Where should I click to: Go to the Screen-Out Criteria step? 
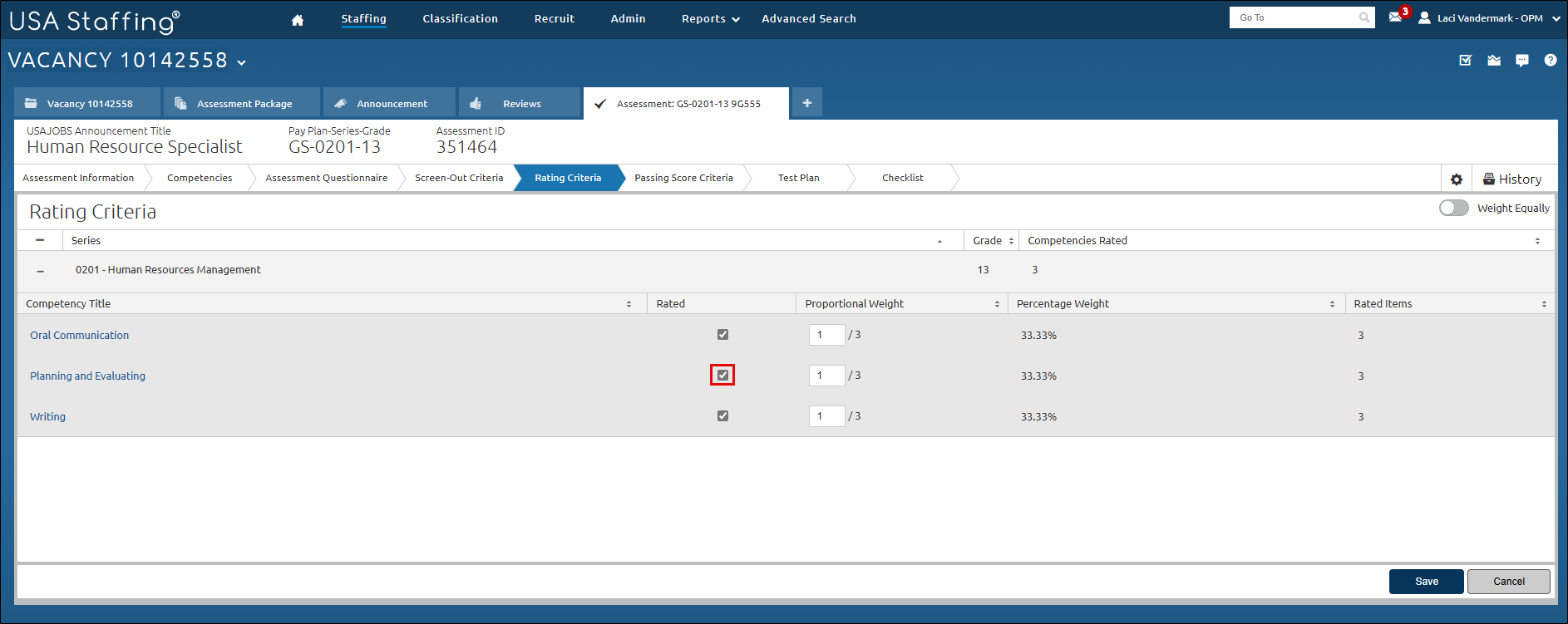[459, 178]
